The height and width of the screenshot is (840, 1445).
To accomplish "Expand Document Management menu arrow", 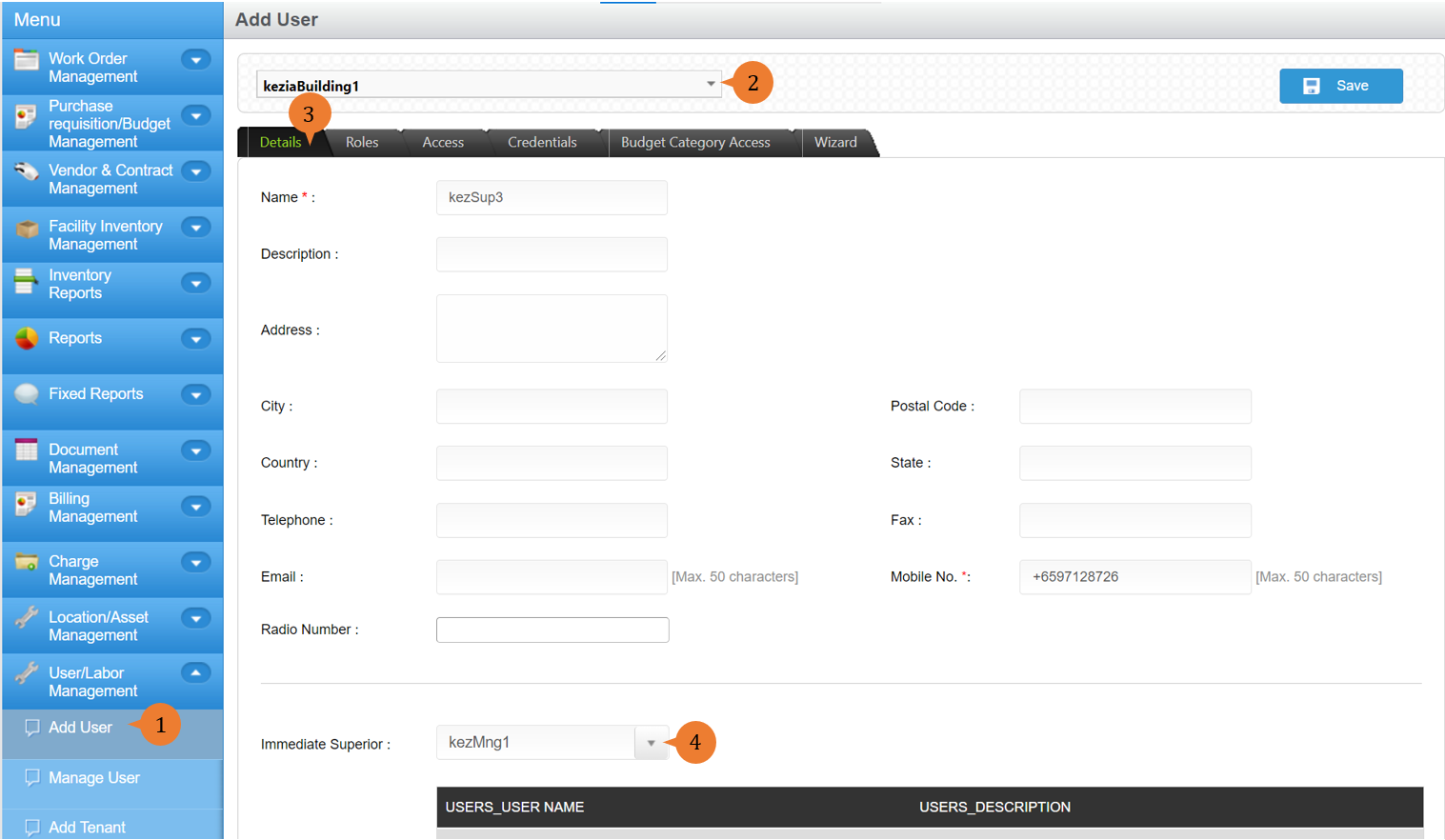I will 196,450.
